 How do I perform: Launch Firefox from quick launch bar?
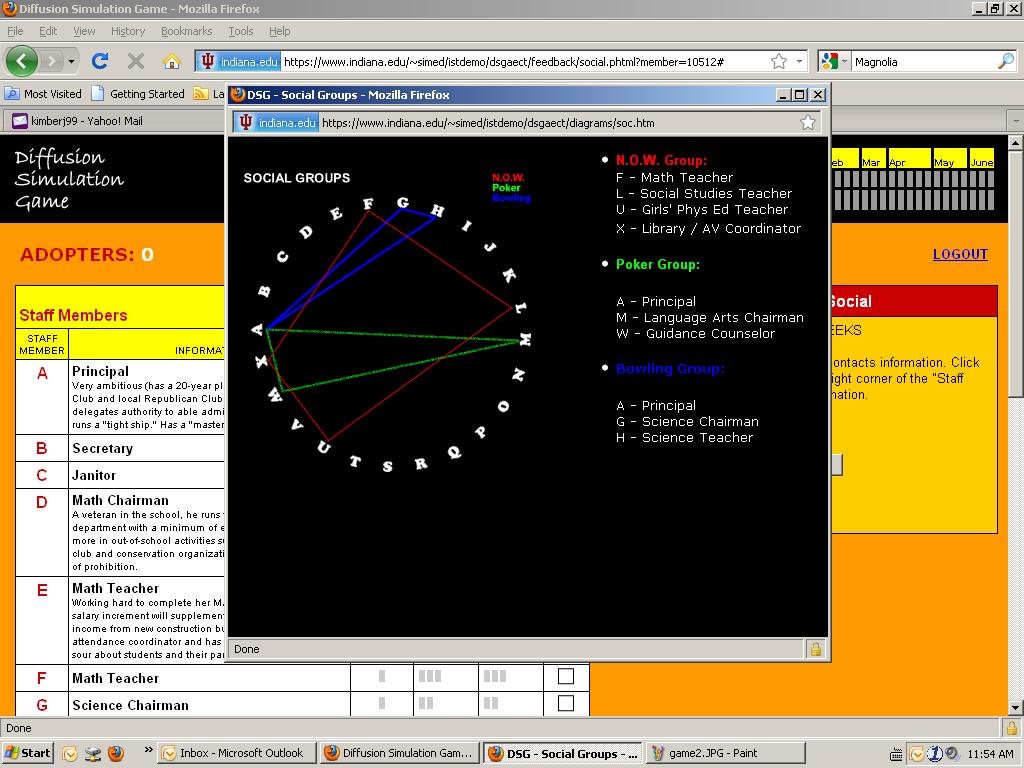115,753
